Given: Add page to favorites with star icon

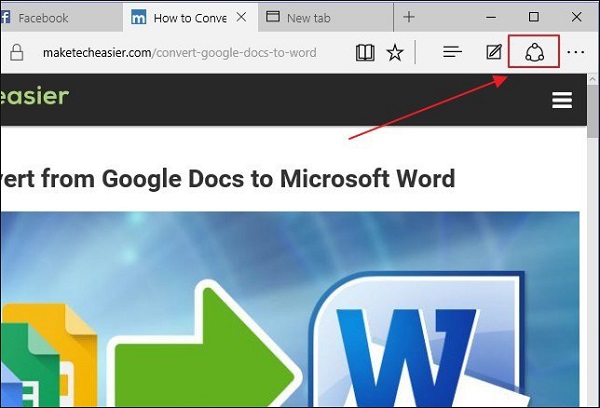Looking at the screenshot, I should click(395, 52).
